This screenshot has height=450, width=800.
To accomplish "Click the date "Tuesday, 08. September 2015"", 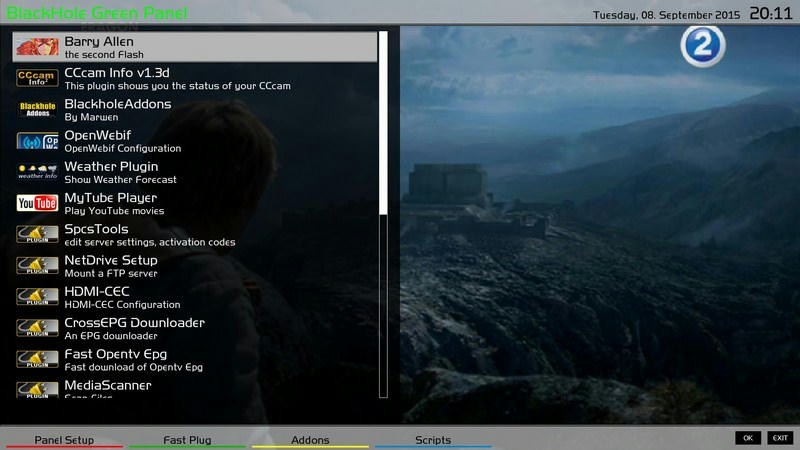I will pos(666,15).
